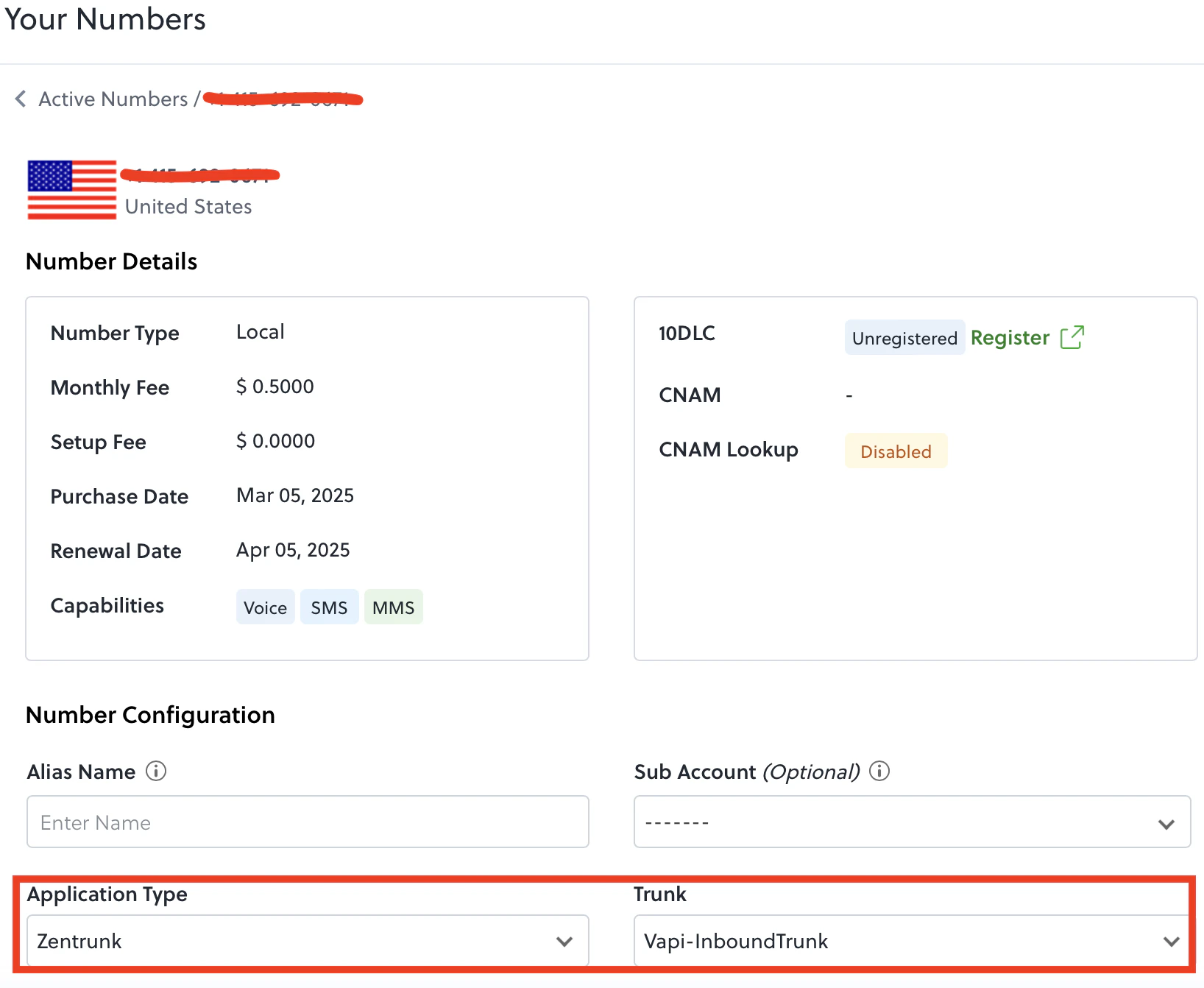Click the info icon beside Sub Account

coord(880,772)
